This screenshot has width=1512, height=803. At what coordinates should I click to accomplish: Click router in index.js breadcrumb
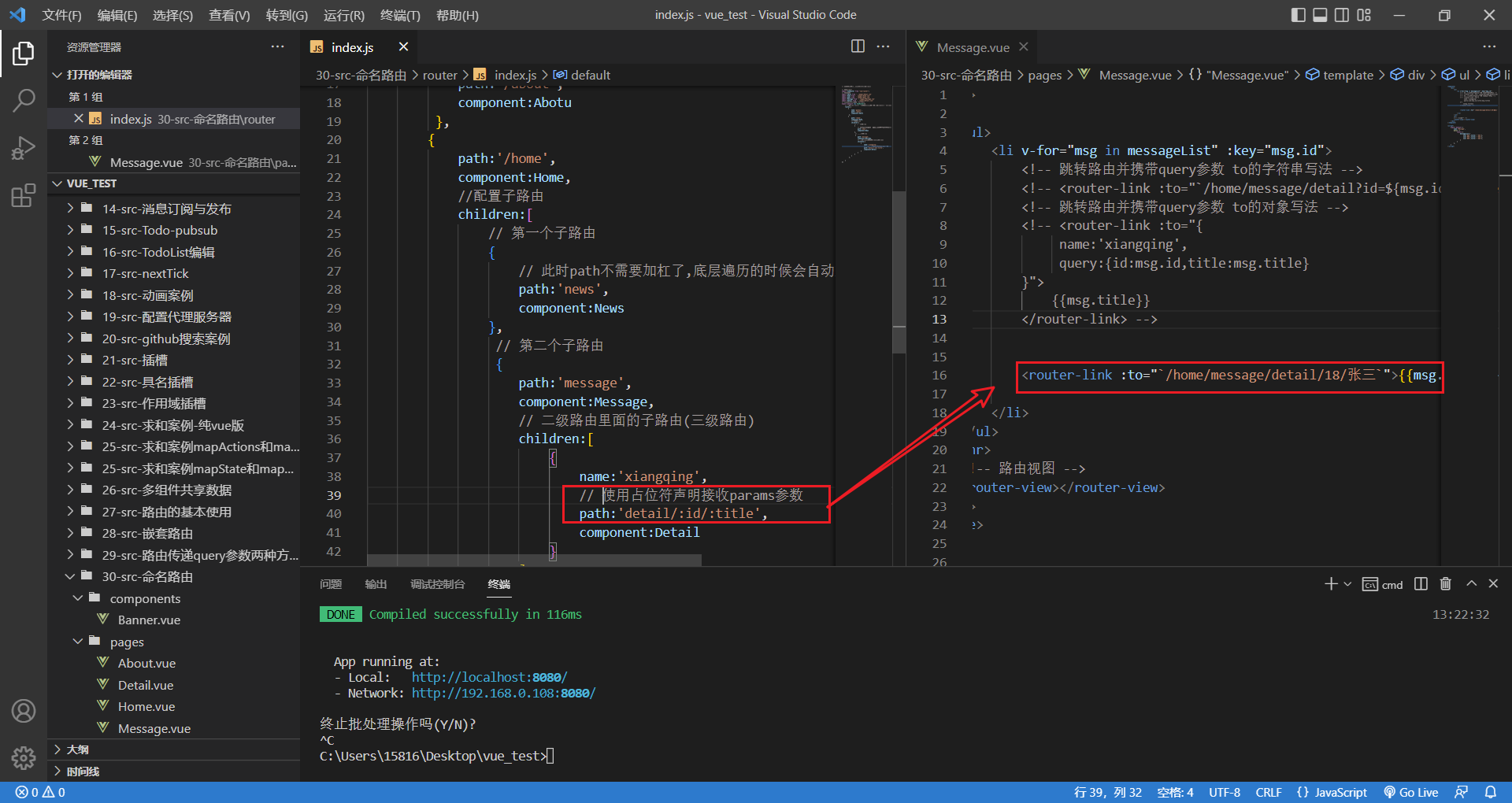[x=439, y=75]
